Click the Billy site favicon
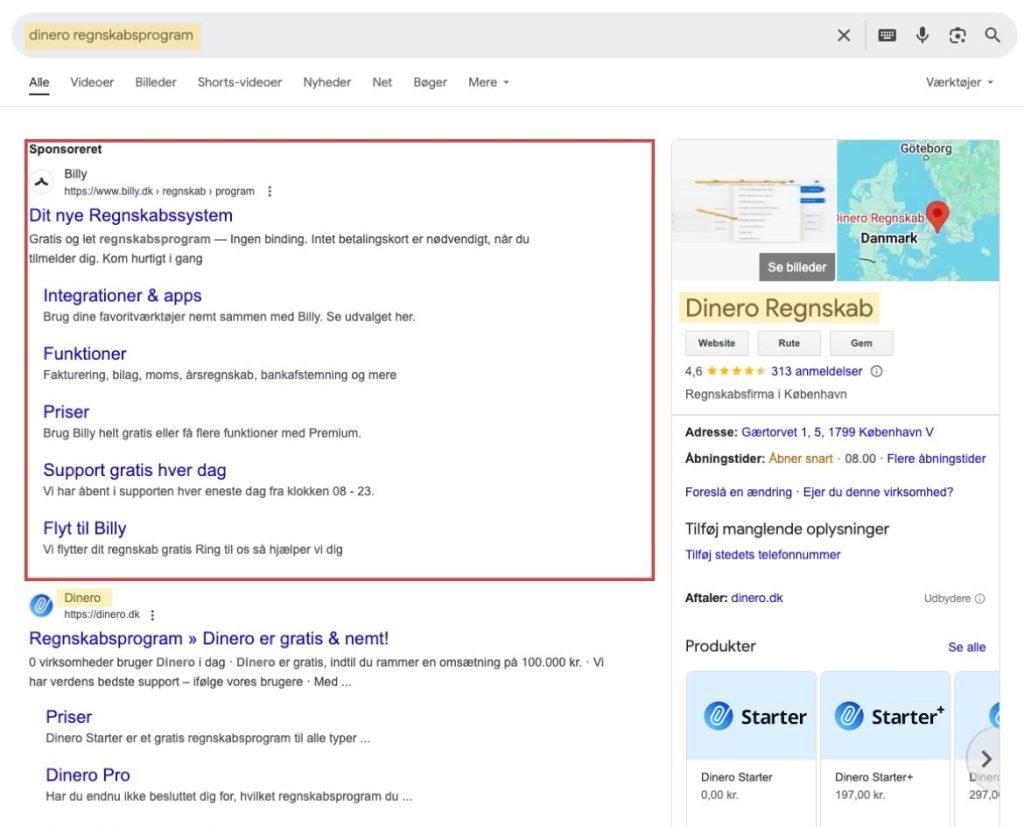This screenshot has height=827, width=1024. coord(42,182)
